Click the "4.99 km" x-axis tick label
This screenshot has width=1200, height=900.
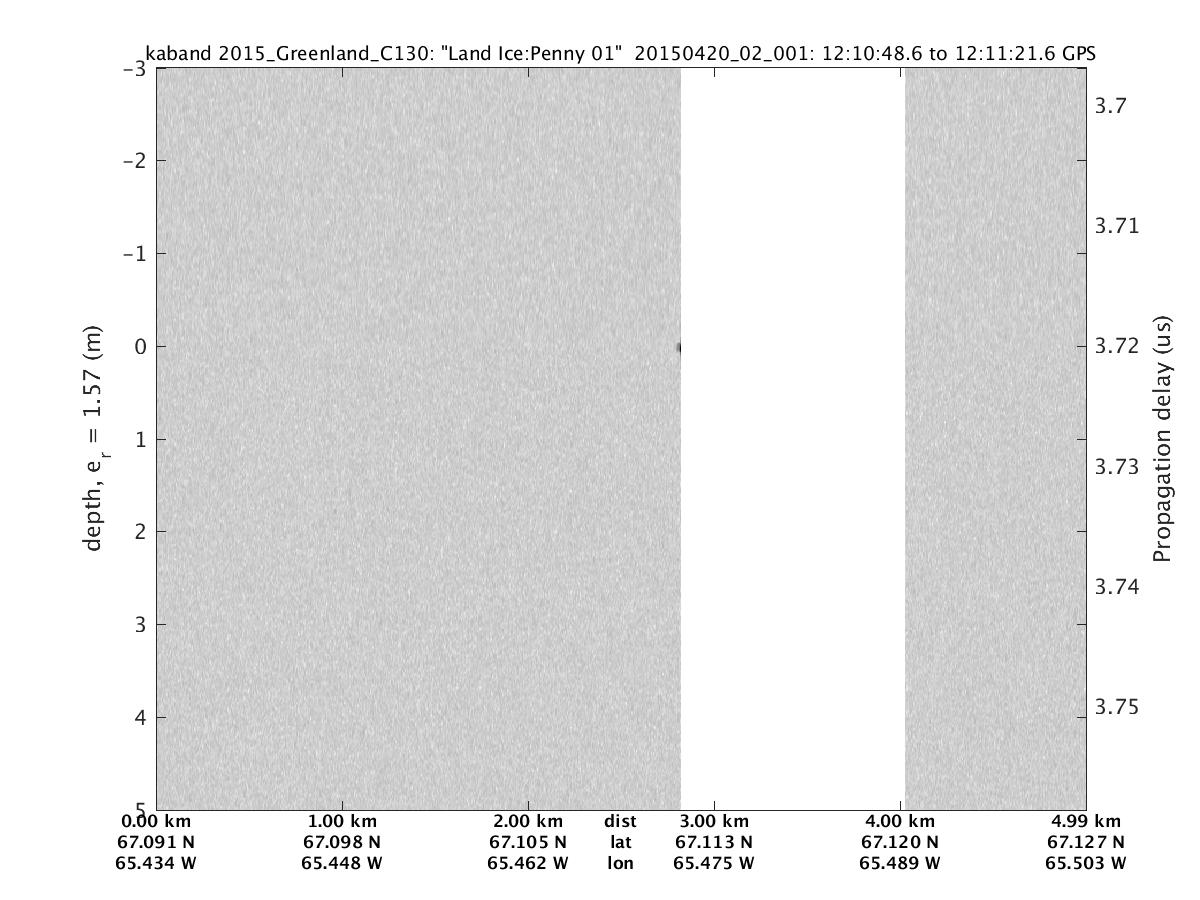1086,822
